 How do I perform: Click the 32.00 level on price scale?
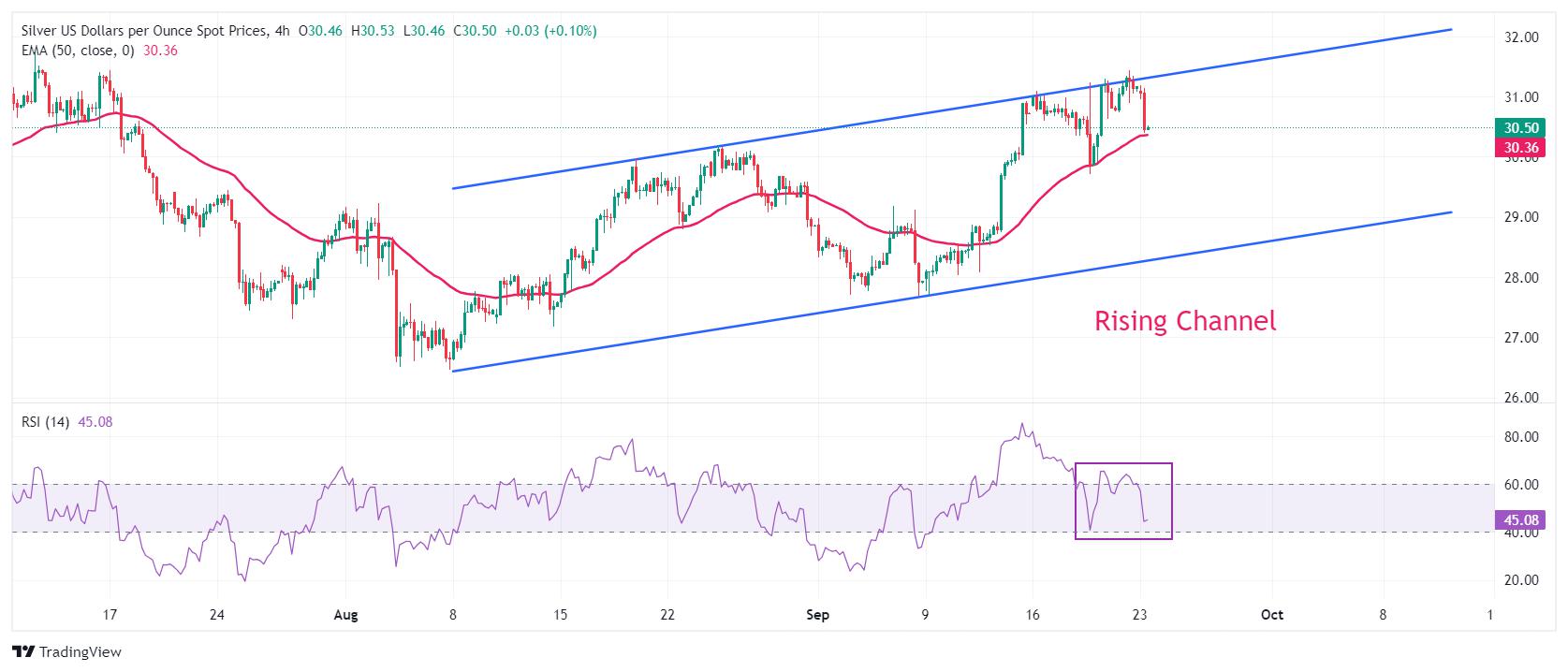[x=1521, y=37]
